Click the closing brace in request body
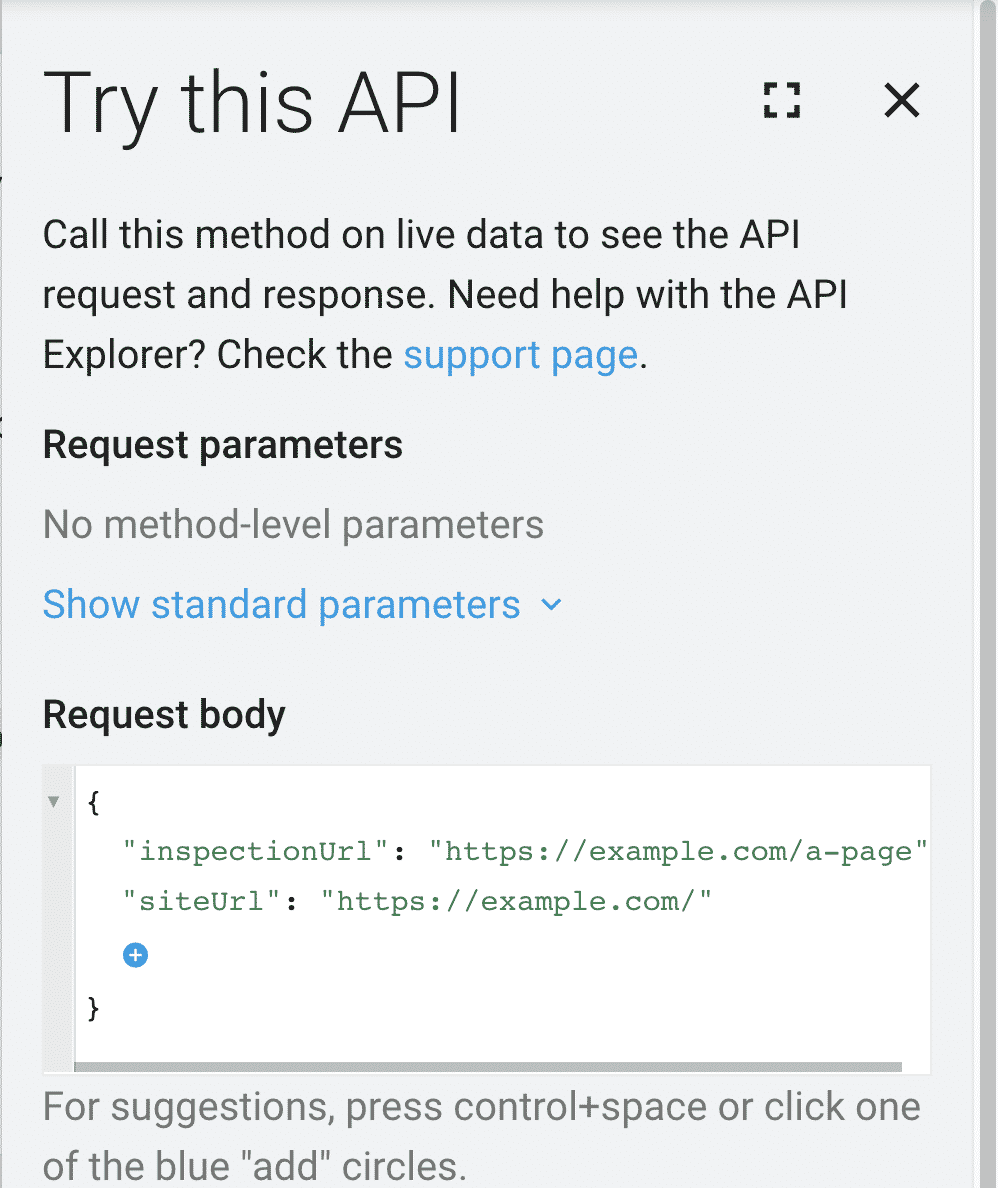The image size is (998, 1188). pos(94,1008)
